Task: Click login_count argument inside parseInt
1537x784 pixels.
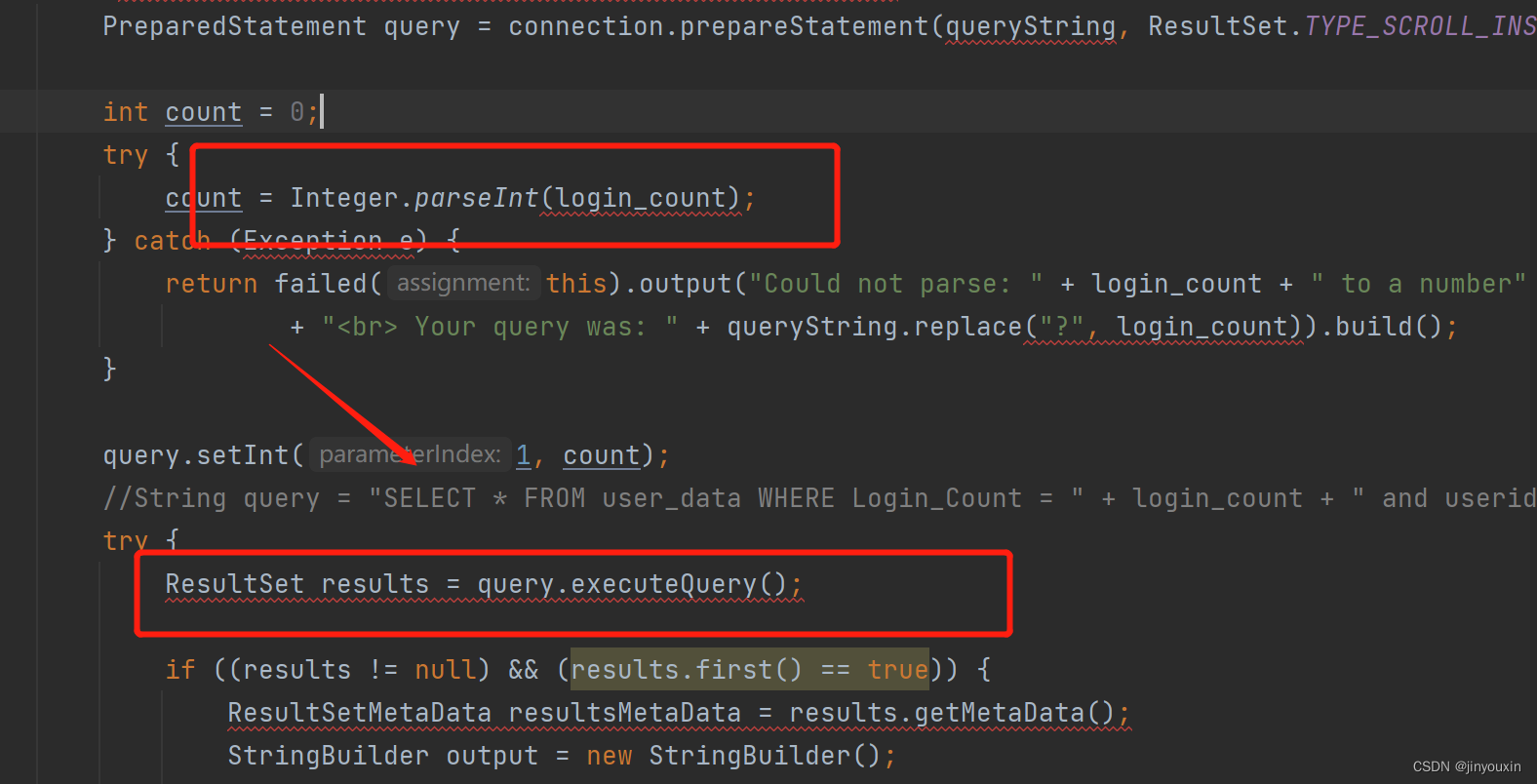Action: (641, 198)
